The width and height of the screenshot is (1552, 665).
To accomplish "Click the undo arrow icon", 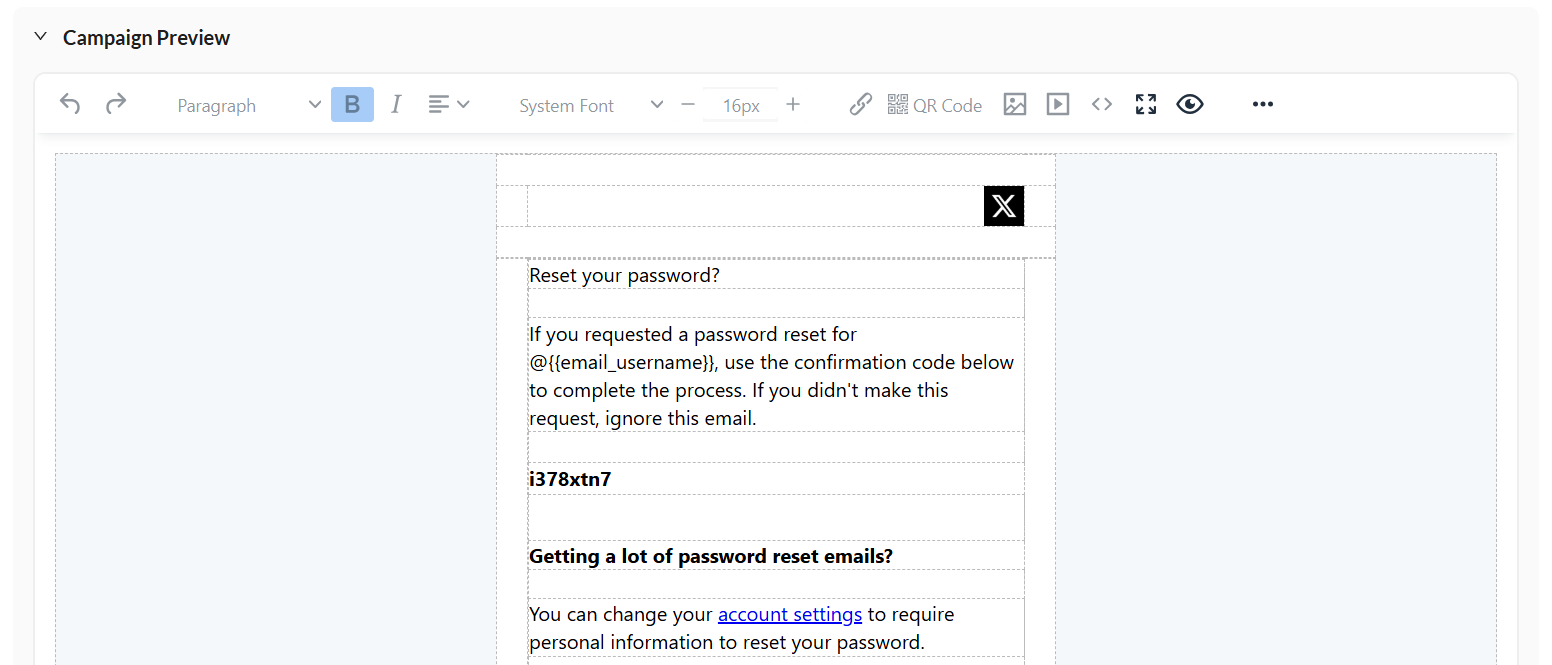I will (x=69, y=104).
